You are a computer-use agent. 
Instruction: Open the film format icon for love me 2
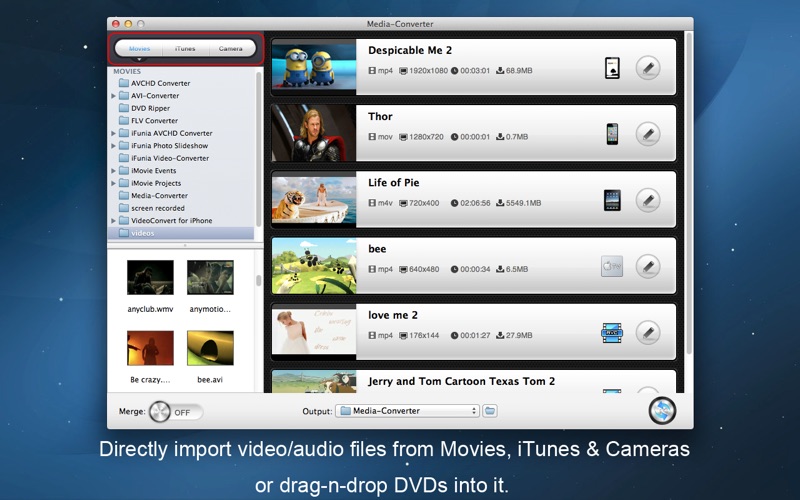(x=612, y=333)
